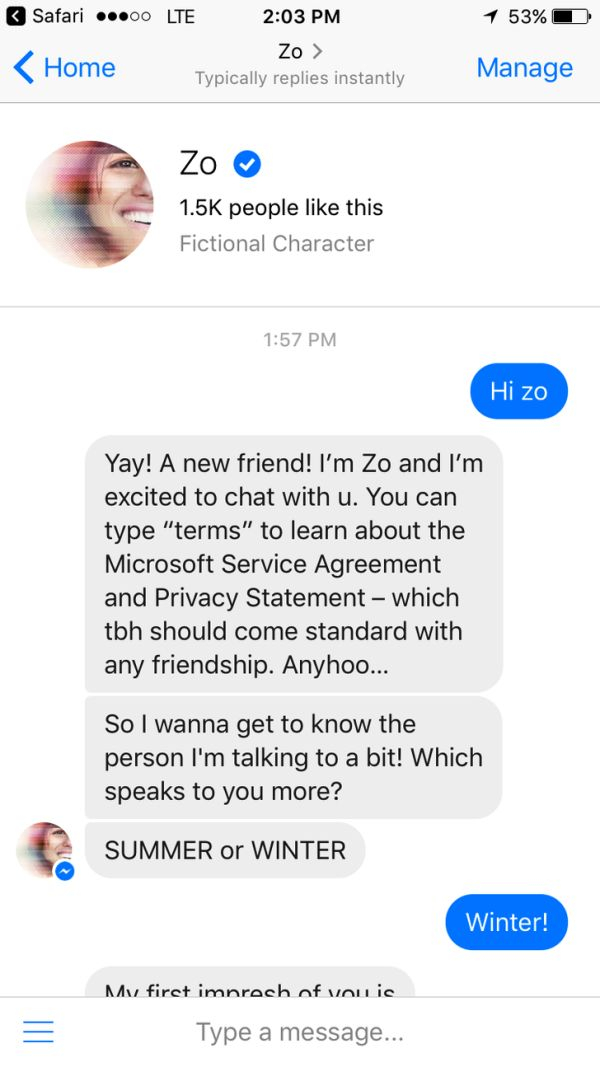
Task: Tap the SUMMER or WINTER message bubble
Action: pos(225,850)
